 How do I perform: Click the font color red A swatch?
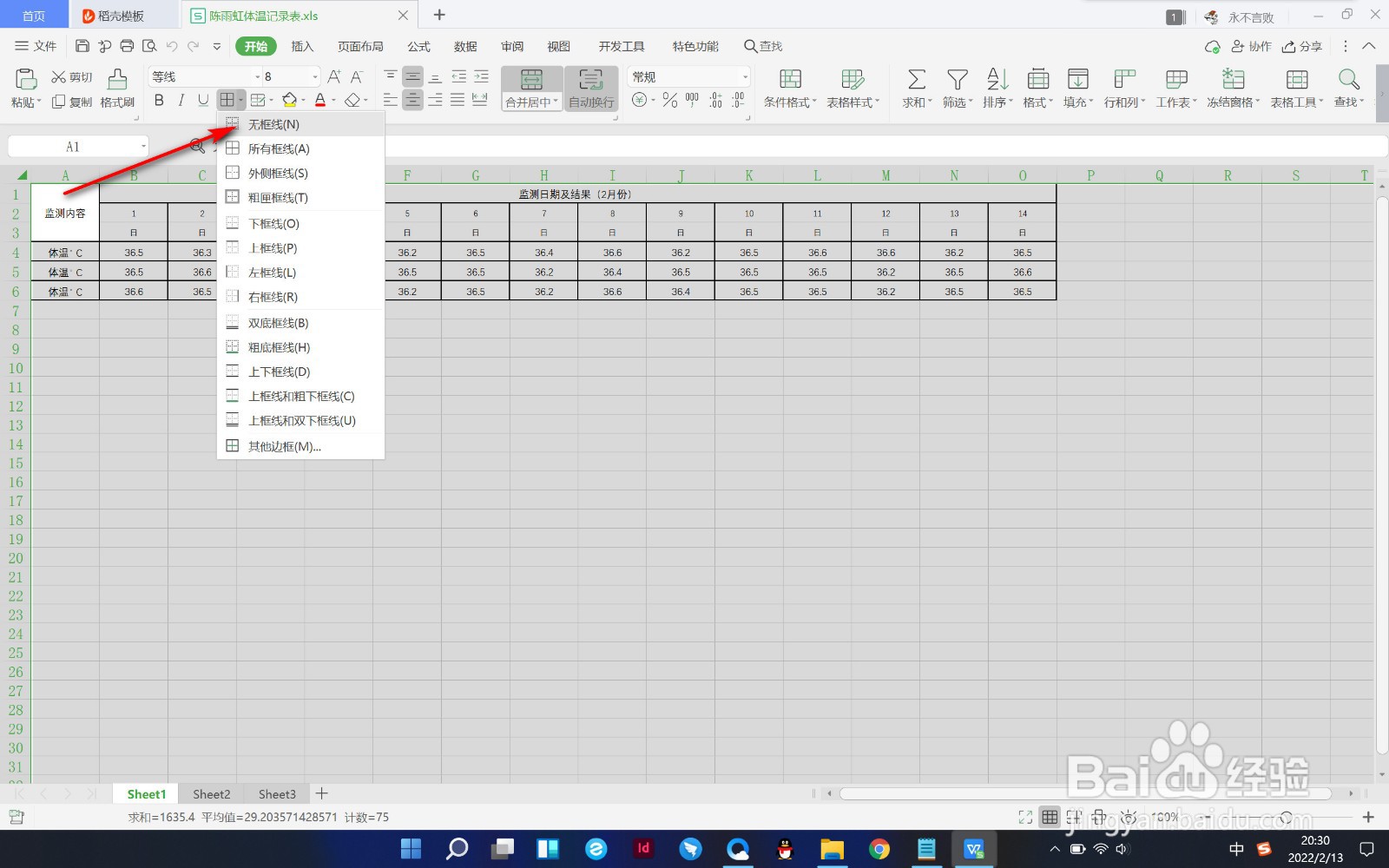click(320, 101)
